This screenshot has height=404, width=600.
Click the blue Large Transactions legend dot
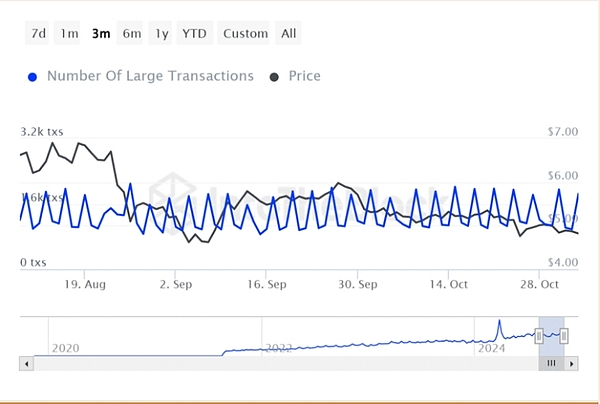pos(33,77)
